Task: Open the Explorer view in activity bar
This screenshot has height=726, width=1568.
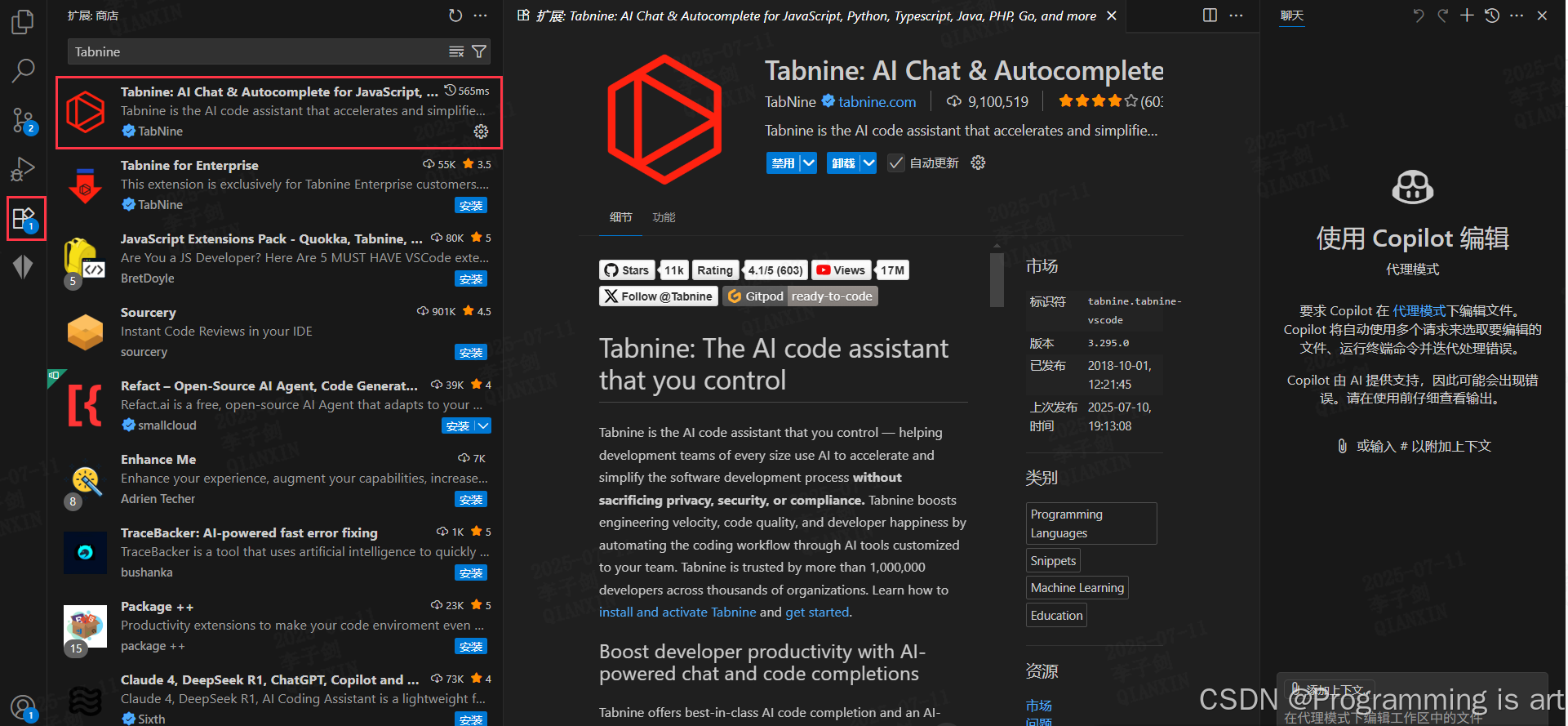Action: (x=23, y=22)
